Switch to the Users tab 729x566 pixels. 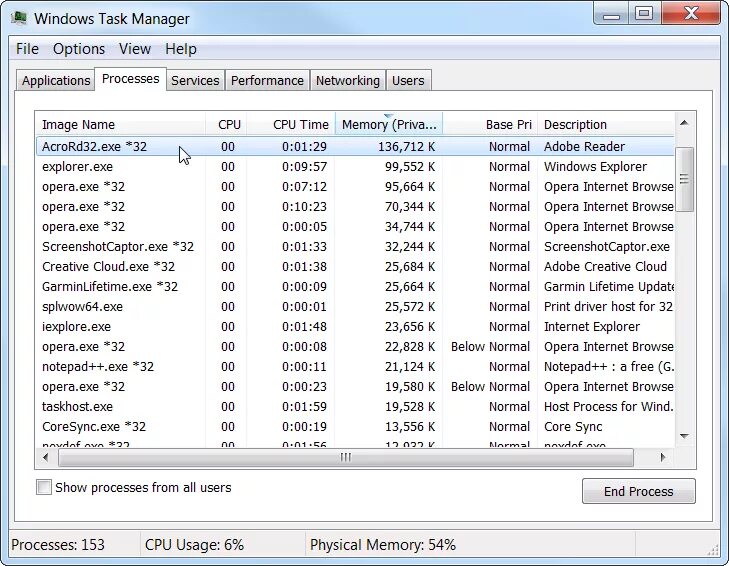click(x=408, y=80)
